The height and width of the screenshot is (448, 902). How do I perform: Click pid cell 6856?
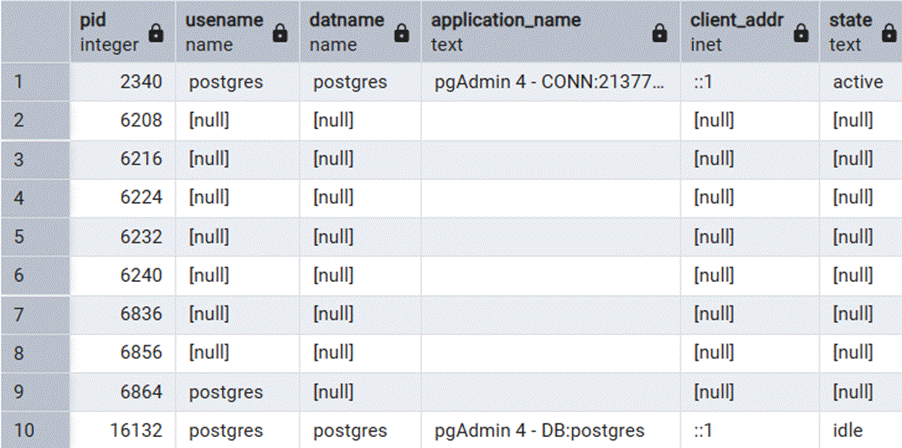[x=123, y=353]
